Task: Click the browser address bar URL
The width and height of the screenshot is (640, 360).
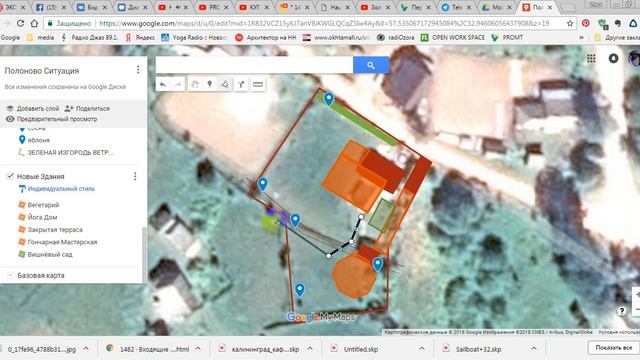Action: click(x=324, y=23)
